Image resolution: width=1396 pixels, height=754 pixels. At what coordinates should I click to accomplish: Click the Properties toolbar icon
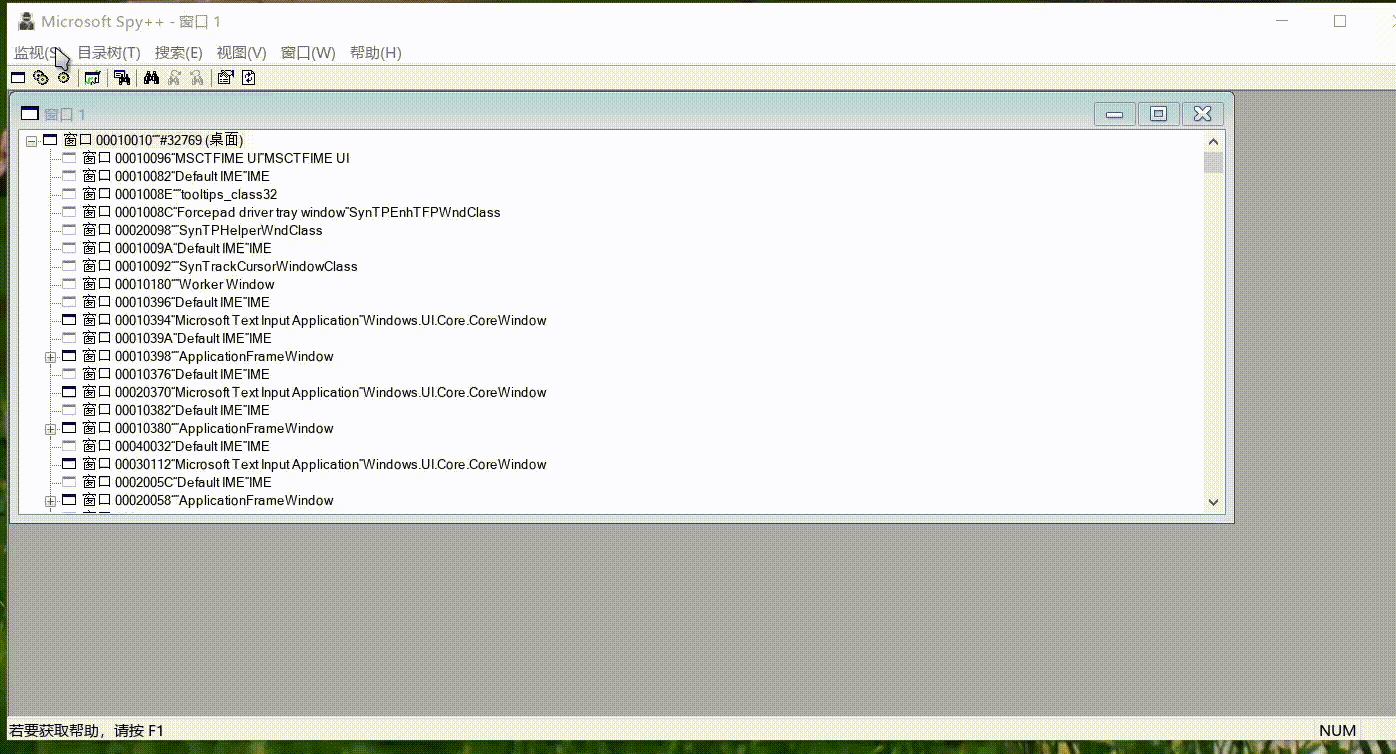pyautogui.click(x=226, y=77)
